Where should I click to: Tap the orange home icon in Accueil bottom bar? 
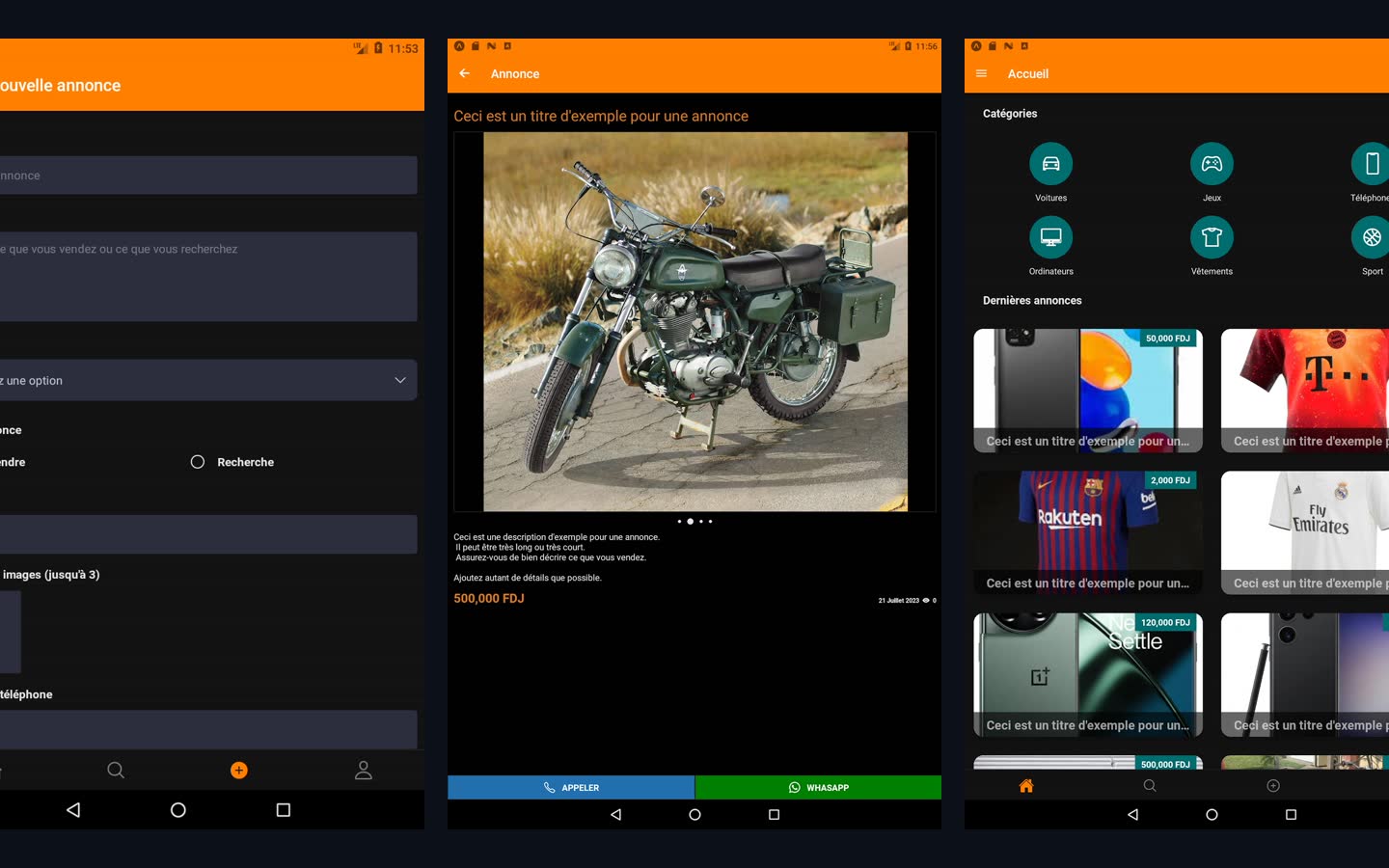point(1026,786)
